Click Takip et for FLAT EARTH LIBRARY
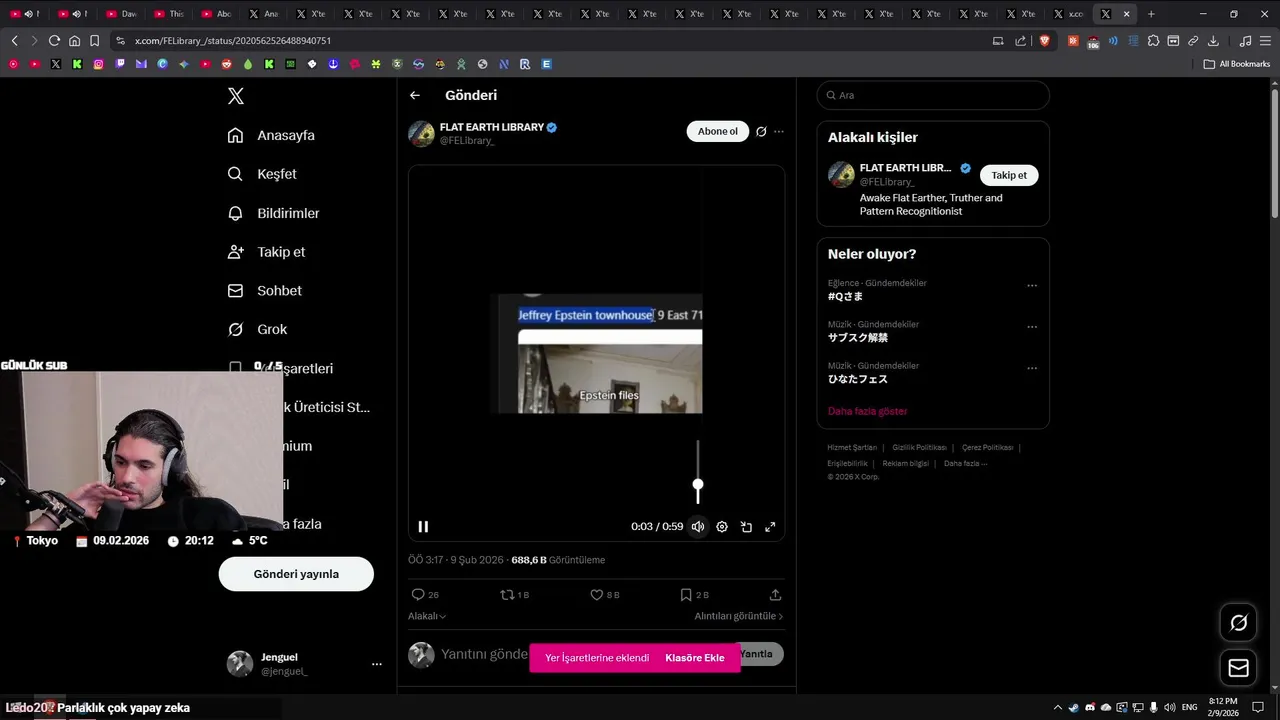 (x=1009, y=175)
